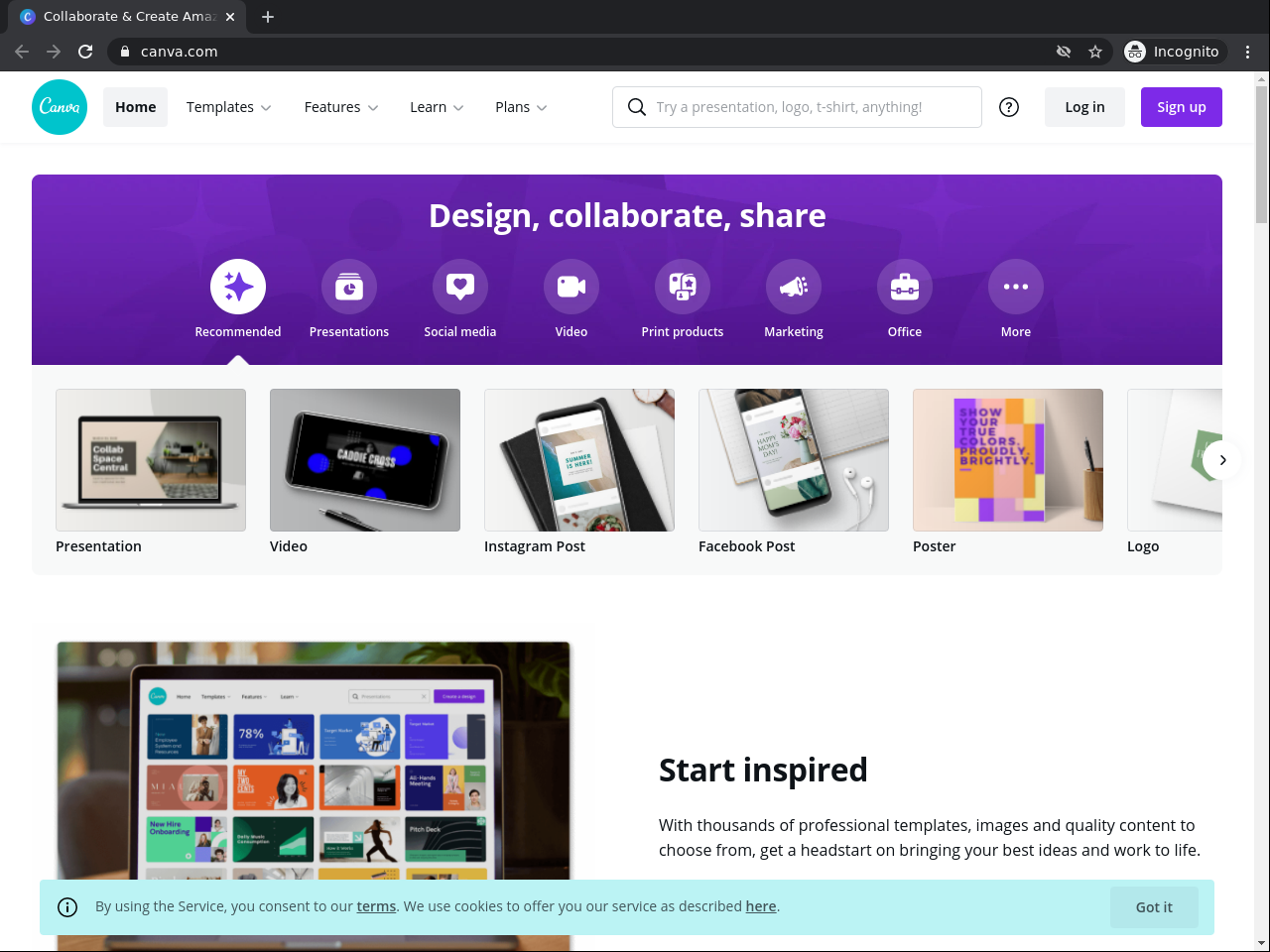Select the Video camera category icon

(571, 287)
